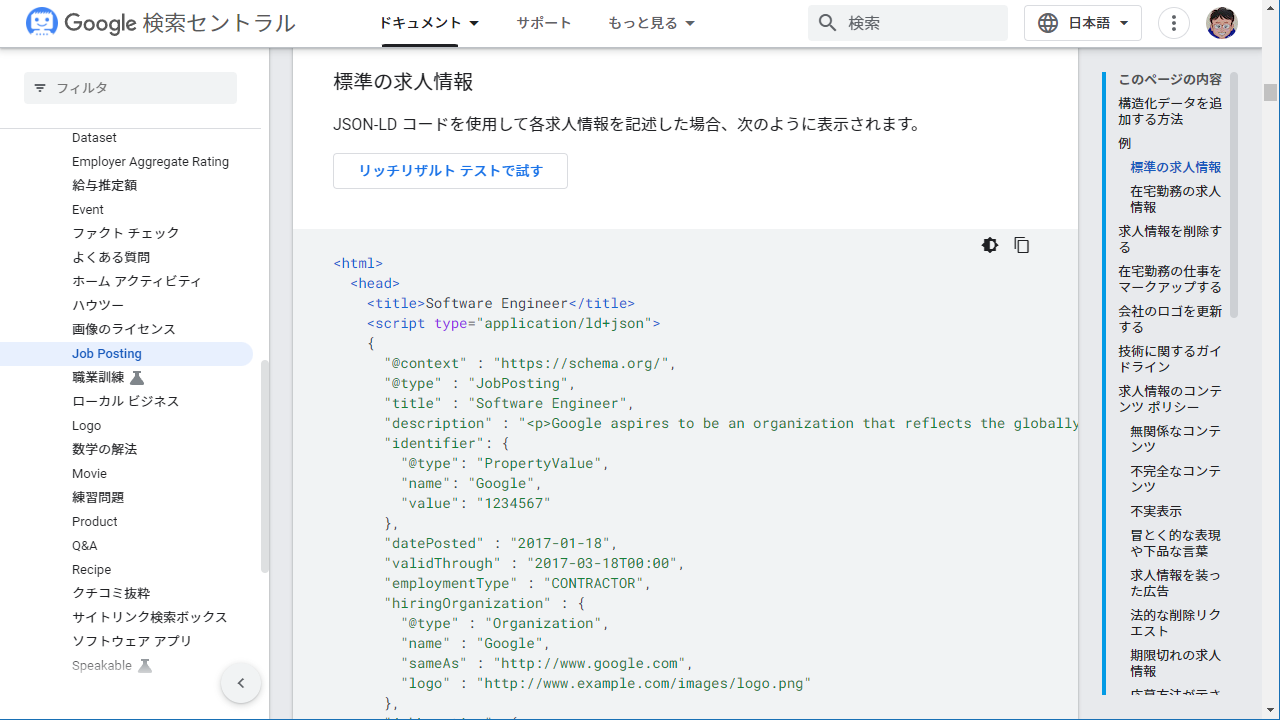Click the filter icon in sidebar
Image resolution: width=1280 pixels, height=720 pixels.
pos(40,88)
